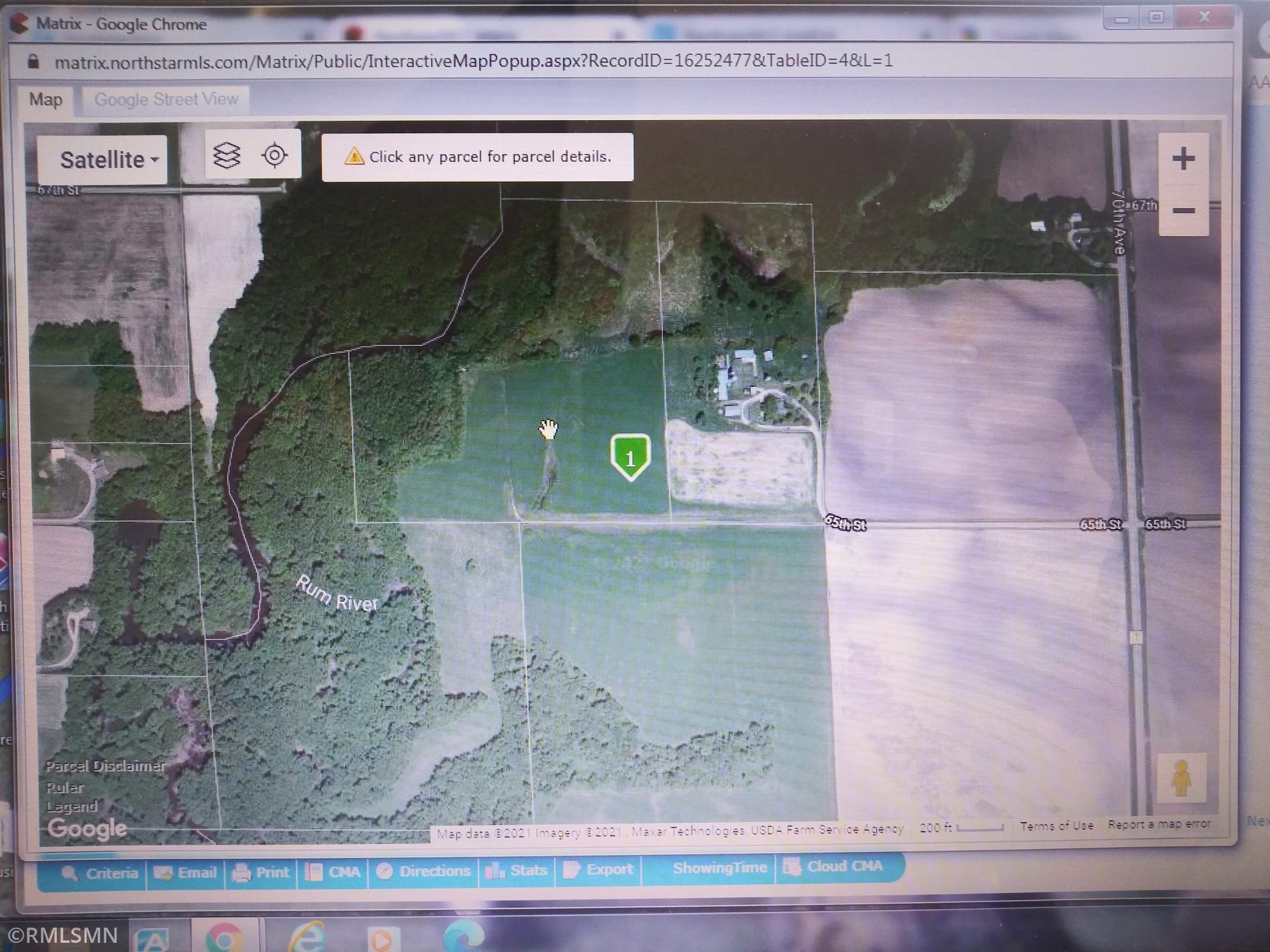
Task: Click the 70th Ave road label
Action: [1119, 223]
